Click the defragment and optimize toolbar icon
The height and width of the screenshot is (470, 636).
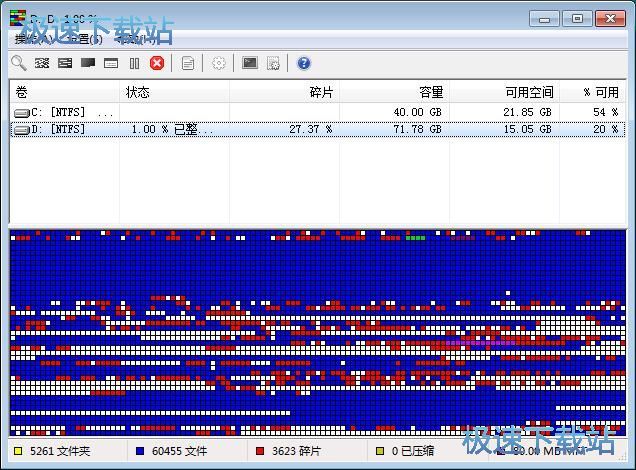65,63
